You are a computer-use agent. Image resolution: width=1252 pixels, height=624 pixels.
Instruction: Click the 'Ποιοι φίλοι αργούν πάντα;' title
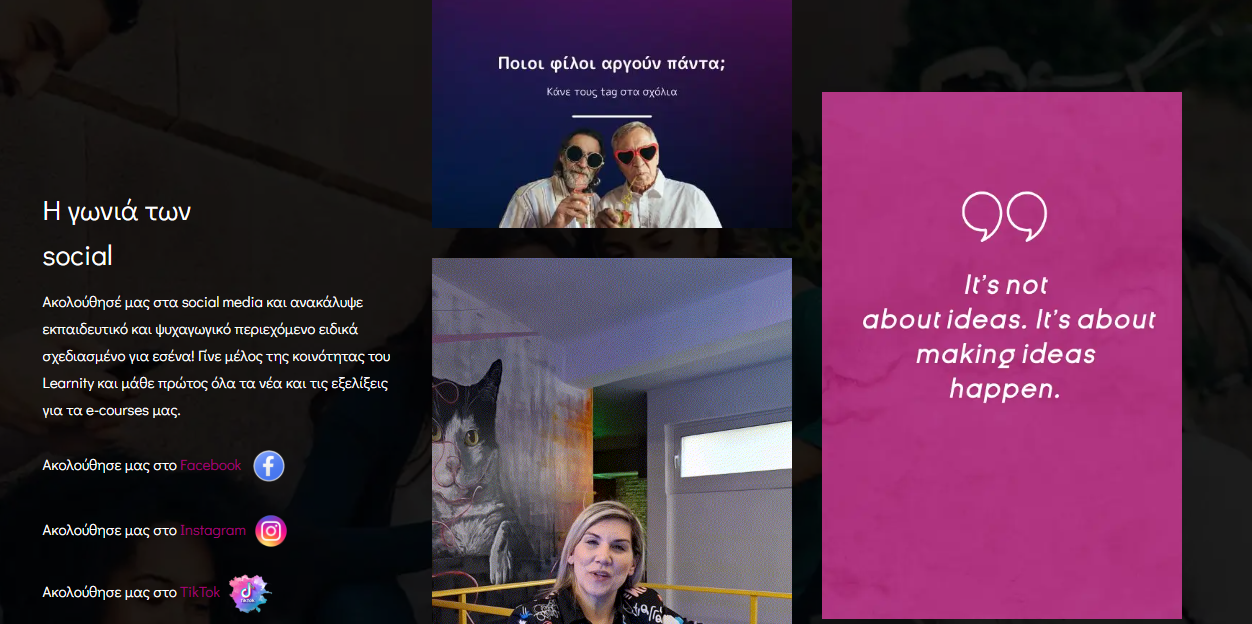click(x=611, y=63)
